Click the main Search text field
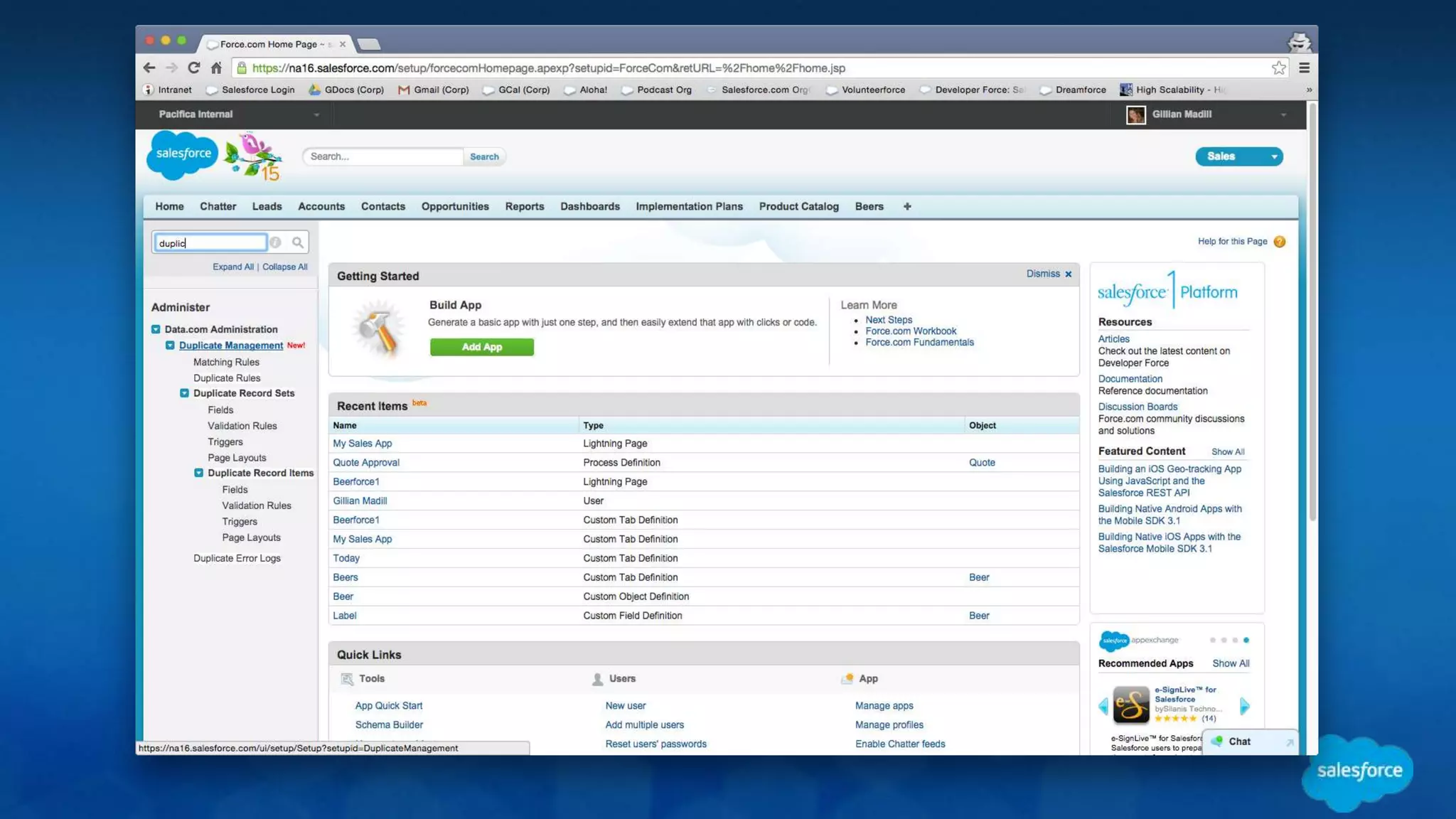The height and width of the screenshot is (819, 1456). [x=383, y=156]
